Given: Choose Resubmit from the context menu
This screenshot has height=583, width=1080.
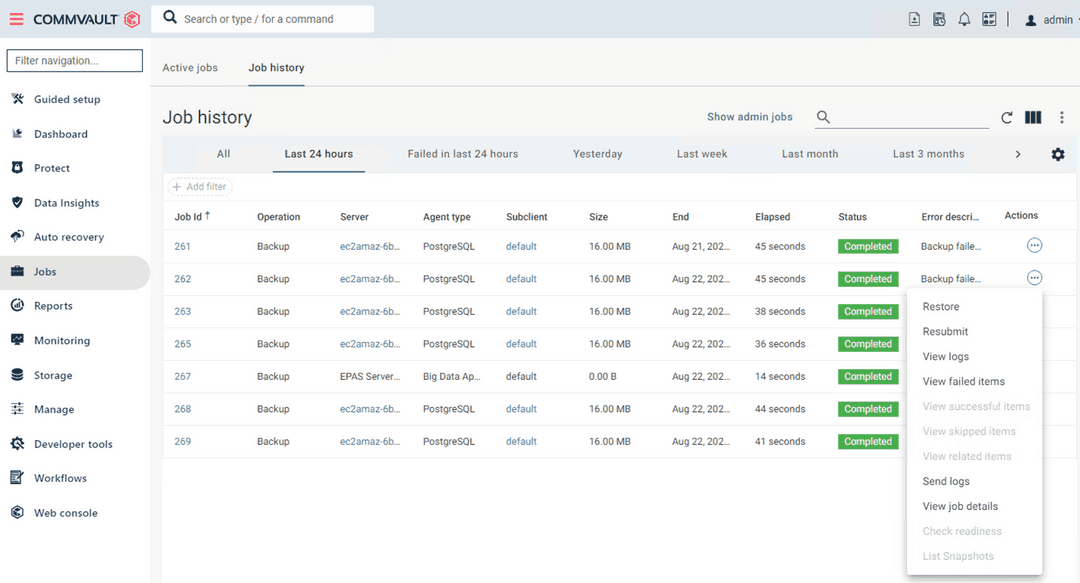Looking at the screenshot, I should pyautogui.click(x=946, y=331).
